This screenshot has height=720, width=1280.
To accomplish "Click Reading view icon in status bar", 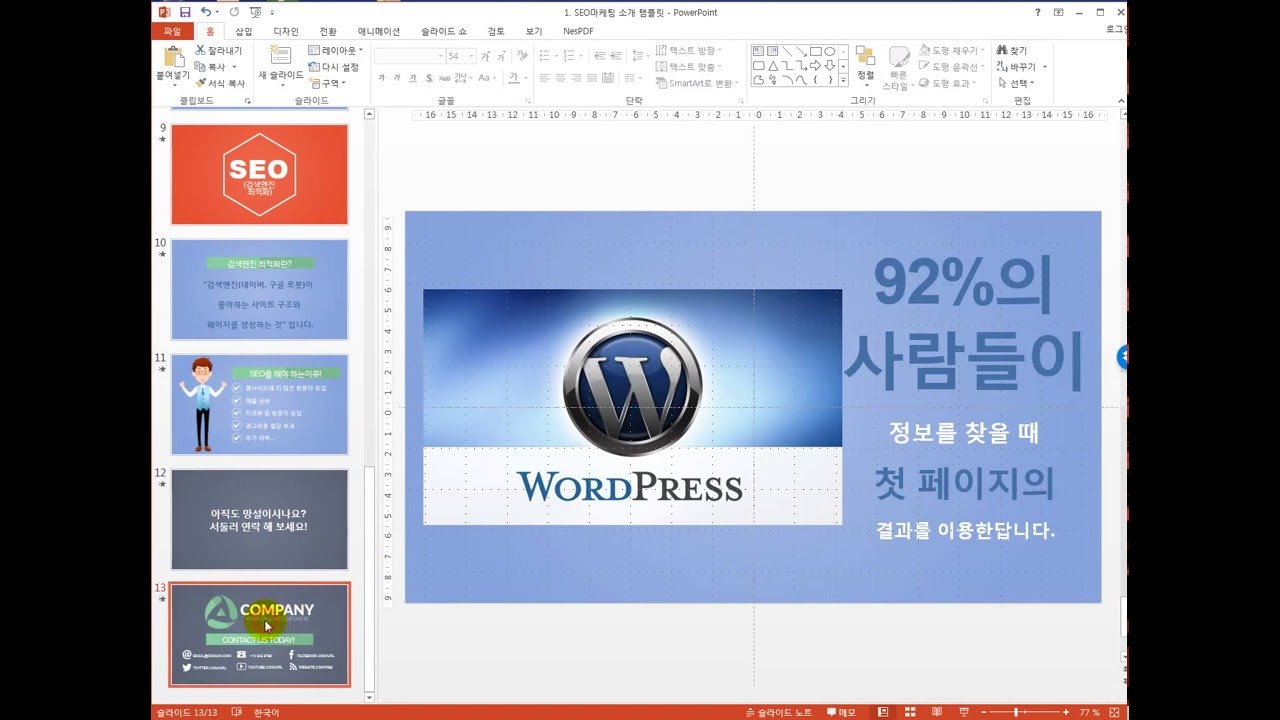I will [x=935, y=712].
